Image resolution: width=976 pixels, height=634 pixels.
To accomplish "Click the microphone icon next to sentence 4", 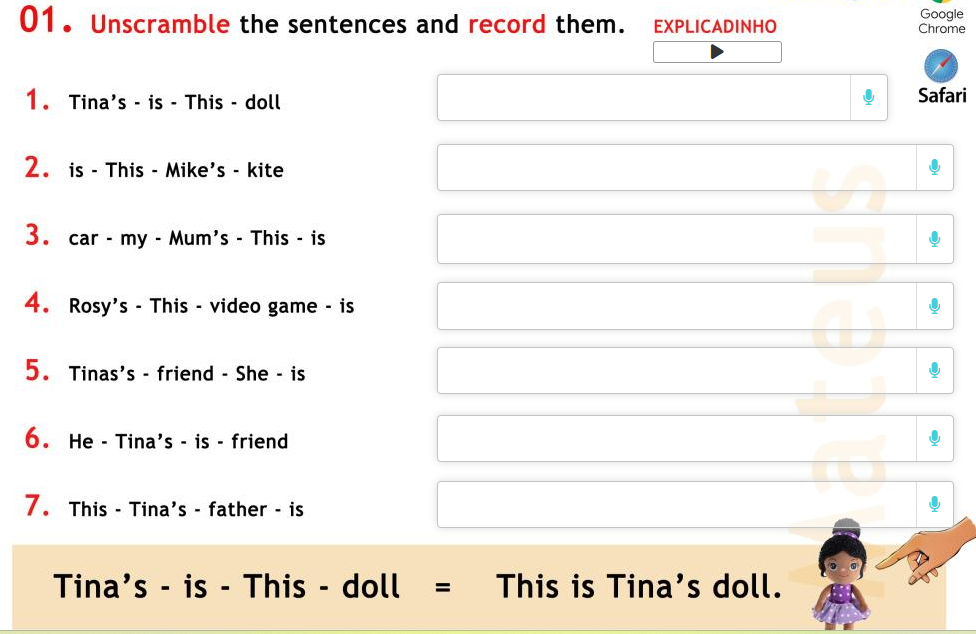I will point(935,306).
